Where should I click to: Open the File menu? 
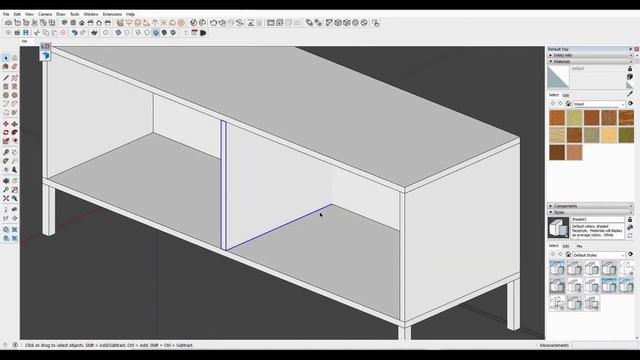coord(6,14)
